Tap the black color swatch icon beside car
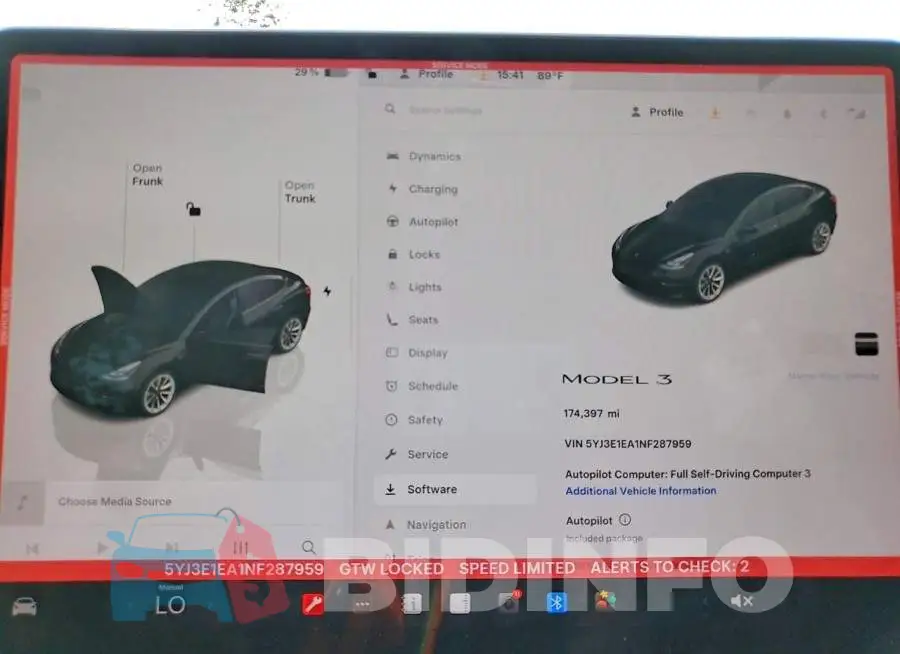Screen dimensions: 900x654 866,344
